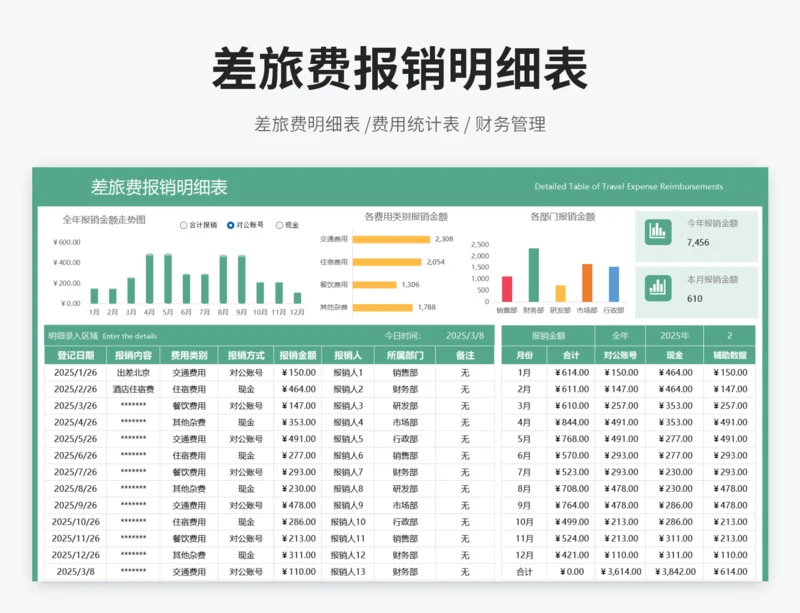The image size is (800, 613).
Task: Select the ¥464.00 amount for 报销人2
Action: (x=298, y=389)
